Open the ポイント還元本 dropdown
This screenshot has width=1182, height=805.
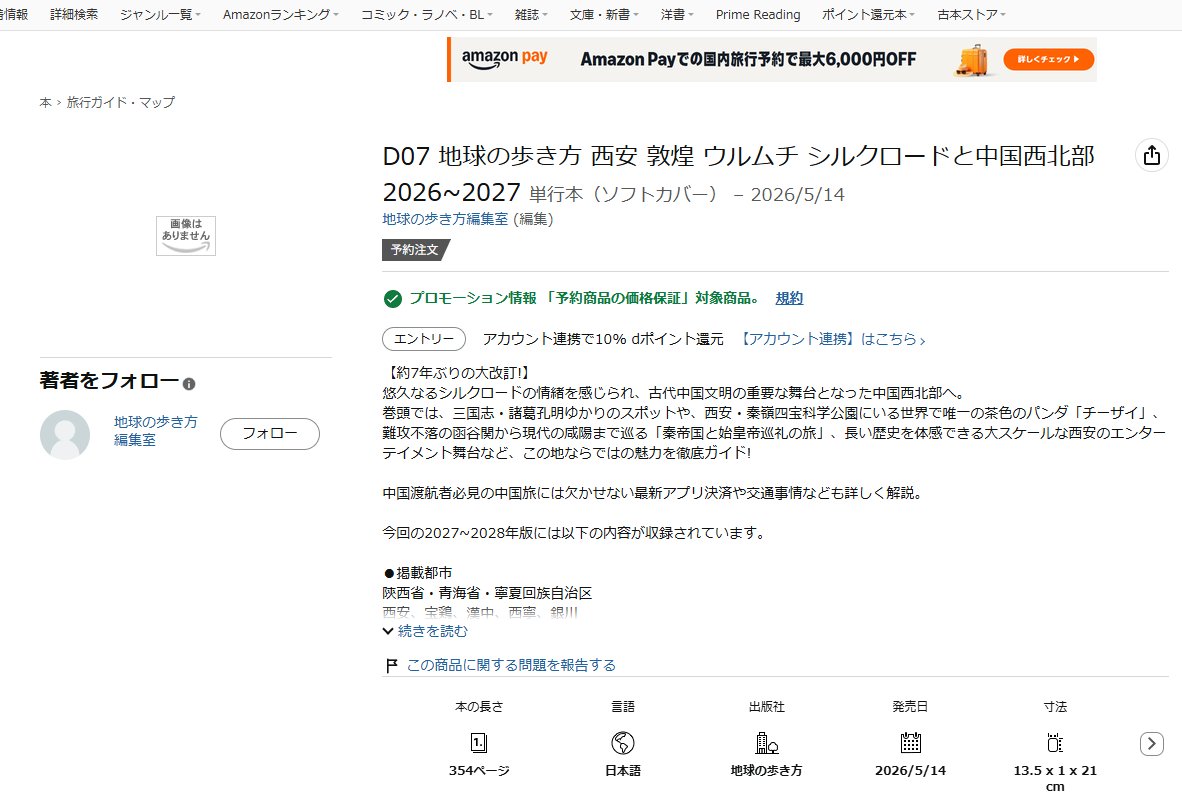(868, 14)
